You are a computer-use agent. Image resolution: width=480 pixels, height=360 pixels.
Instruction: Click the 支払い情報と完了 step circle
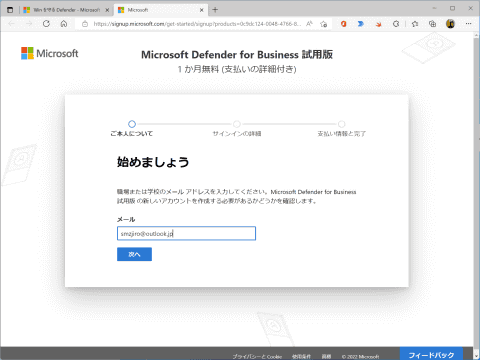[341, 124]
